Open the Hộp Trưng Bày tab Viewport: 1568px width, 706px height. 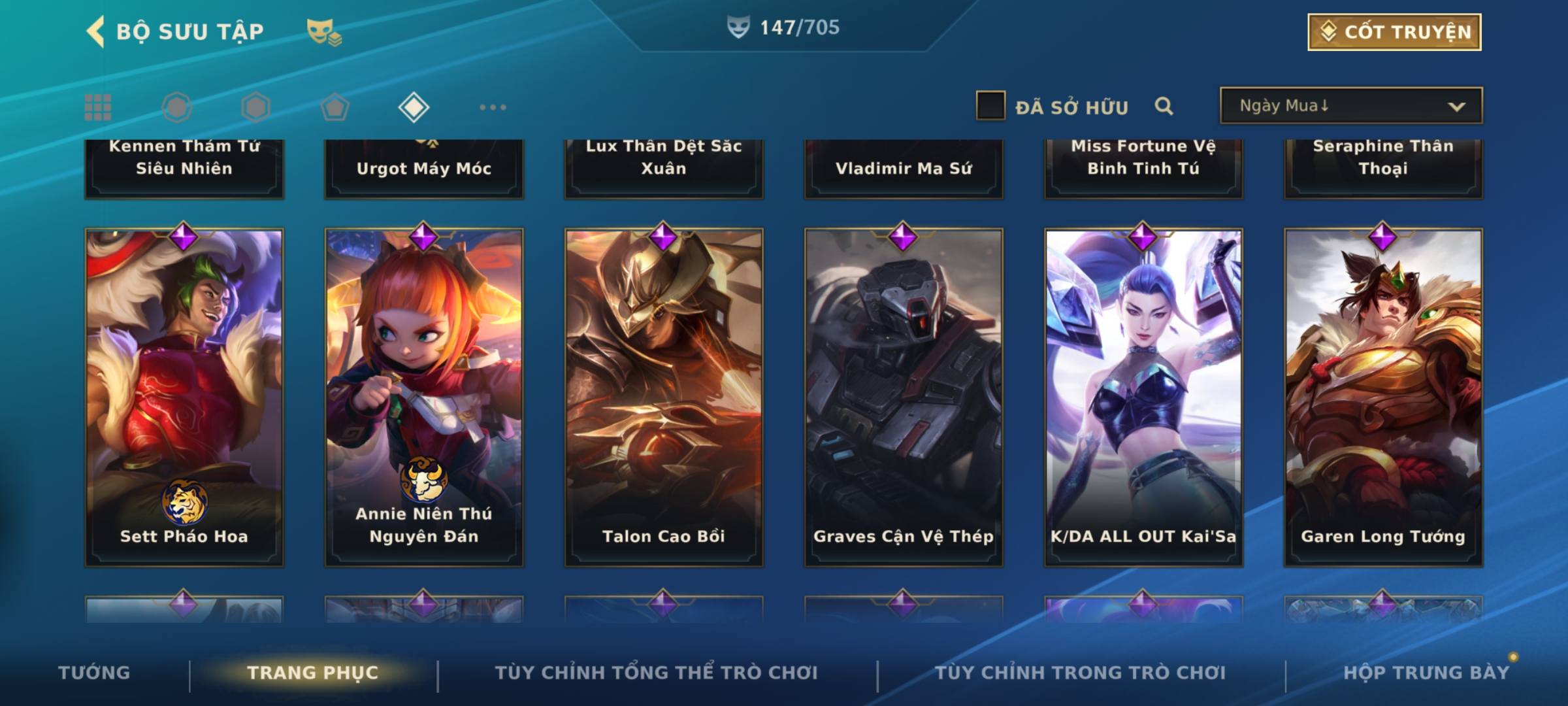1427,672
